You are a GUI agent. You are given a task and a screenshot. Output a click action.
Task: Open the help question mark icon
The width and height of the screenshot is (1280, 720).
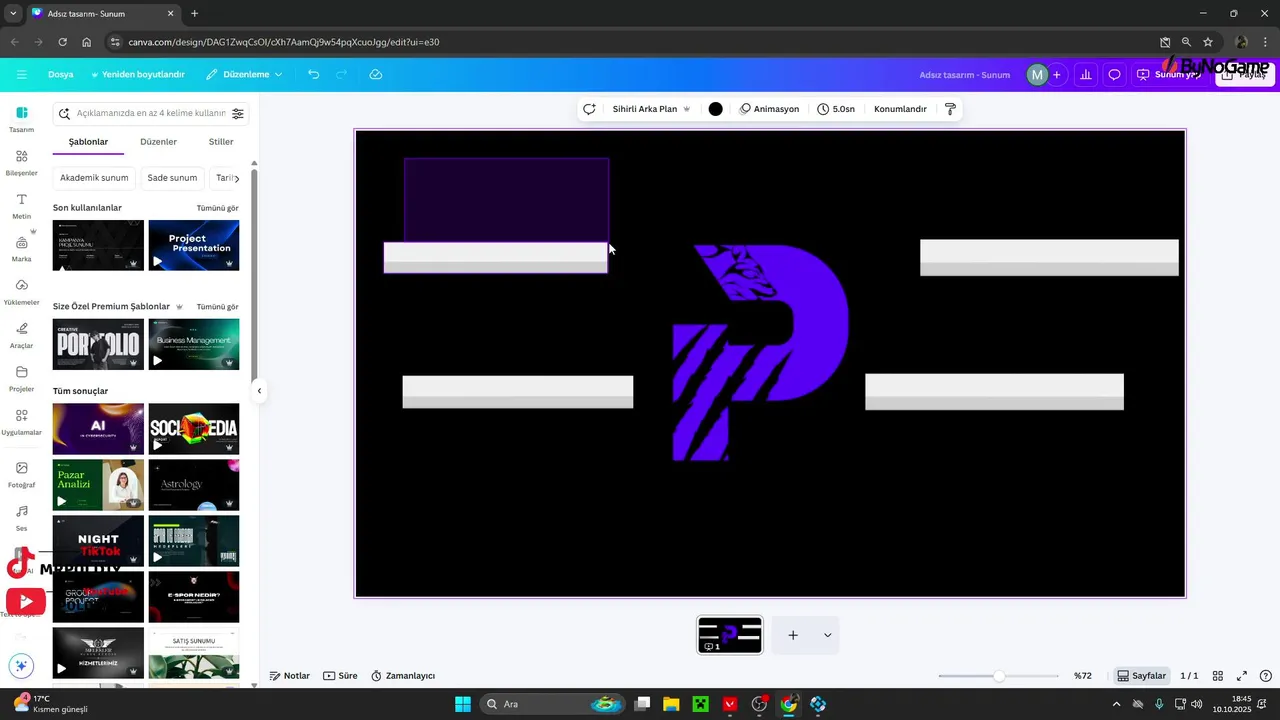[x=1266, y=676]
